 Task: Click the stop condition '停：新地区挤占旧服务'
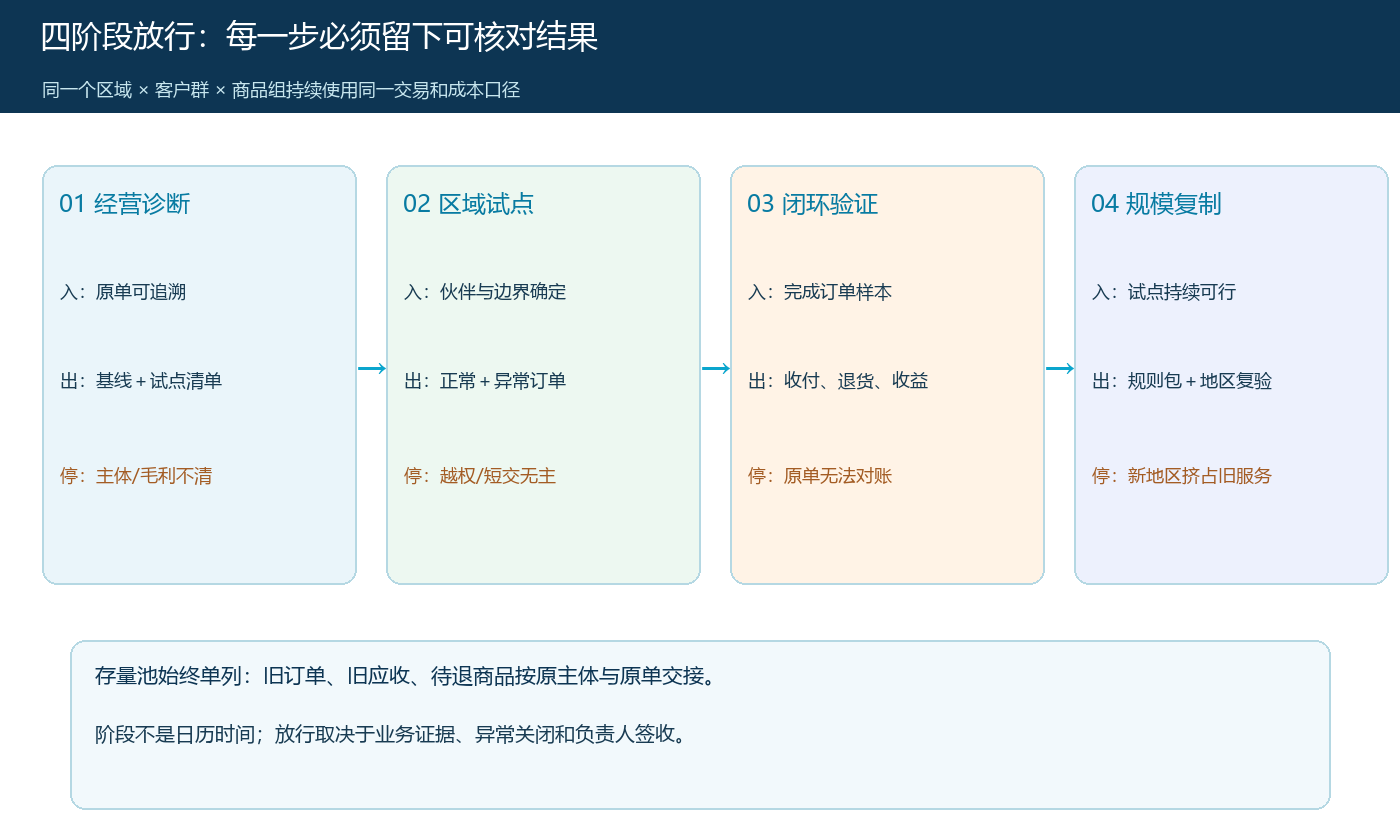(1182, 476)
